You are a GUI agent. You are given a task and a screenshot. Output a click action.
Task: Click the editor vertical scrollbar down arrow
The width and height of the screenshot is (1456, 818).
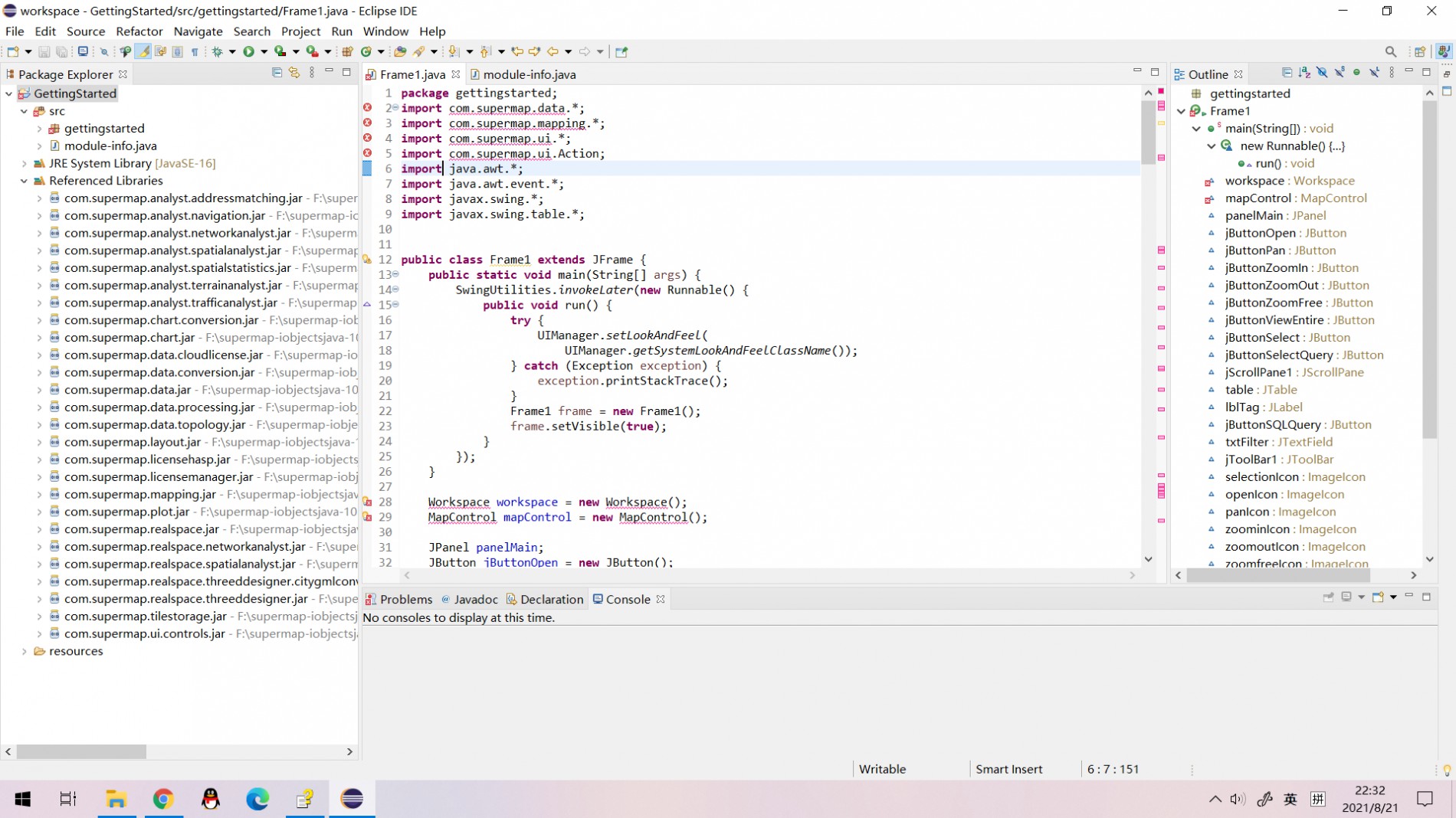[x=1148, y=559]
